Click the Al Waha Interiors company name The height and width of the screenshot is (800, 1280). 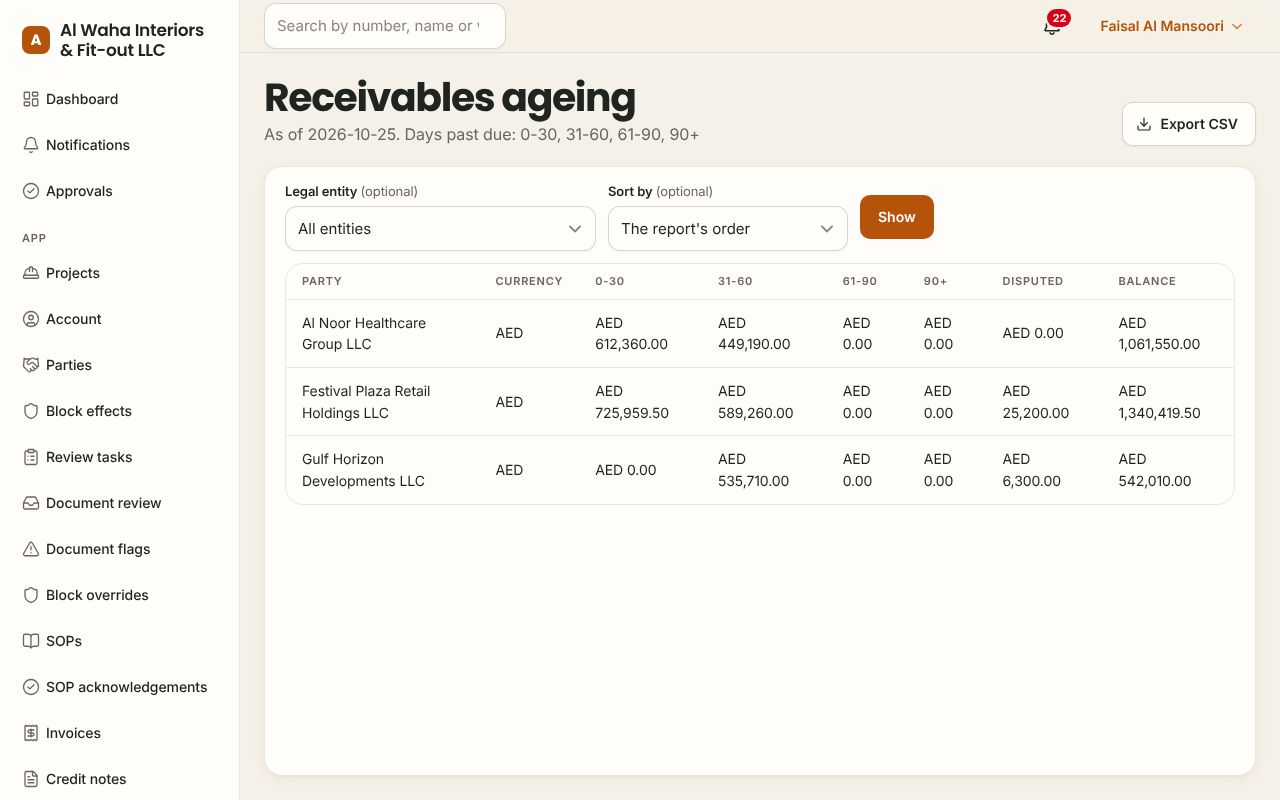point(132,40)
